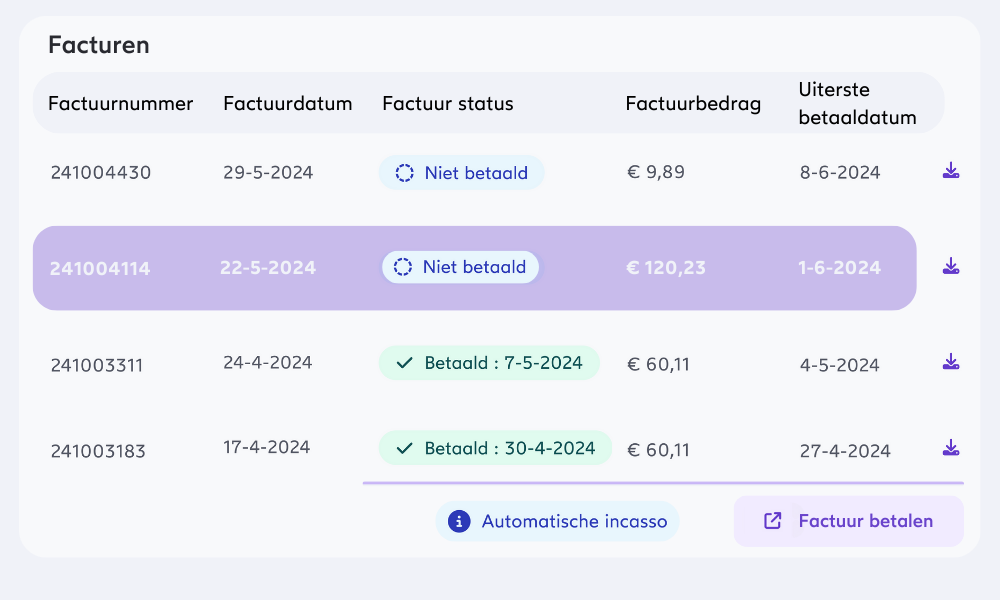Screen dimensions: 1000x600
Task: Download invoice 241003183 via its download icon
Action: 951,448
